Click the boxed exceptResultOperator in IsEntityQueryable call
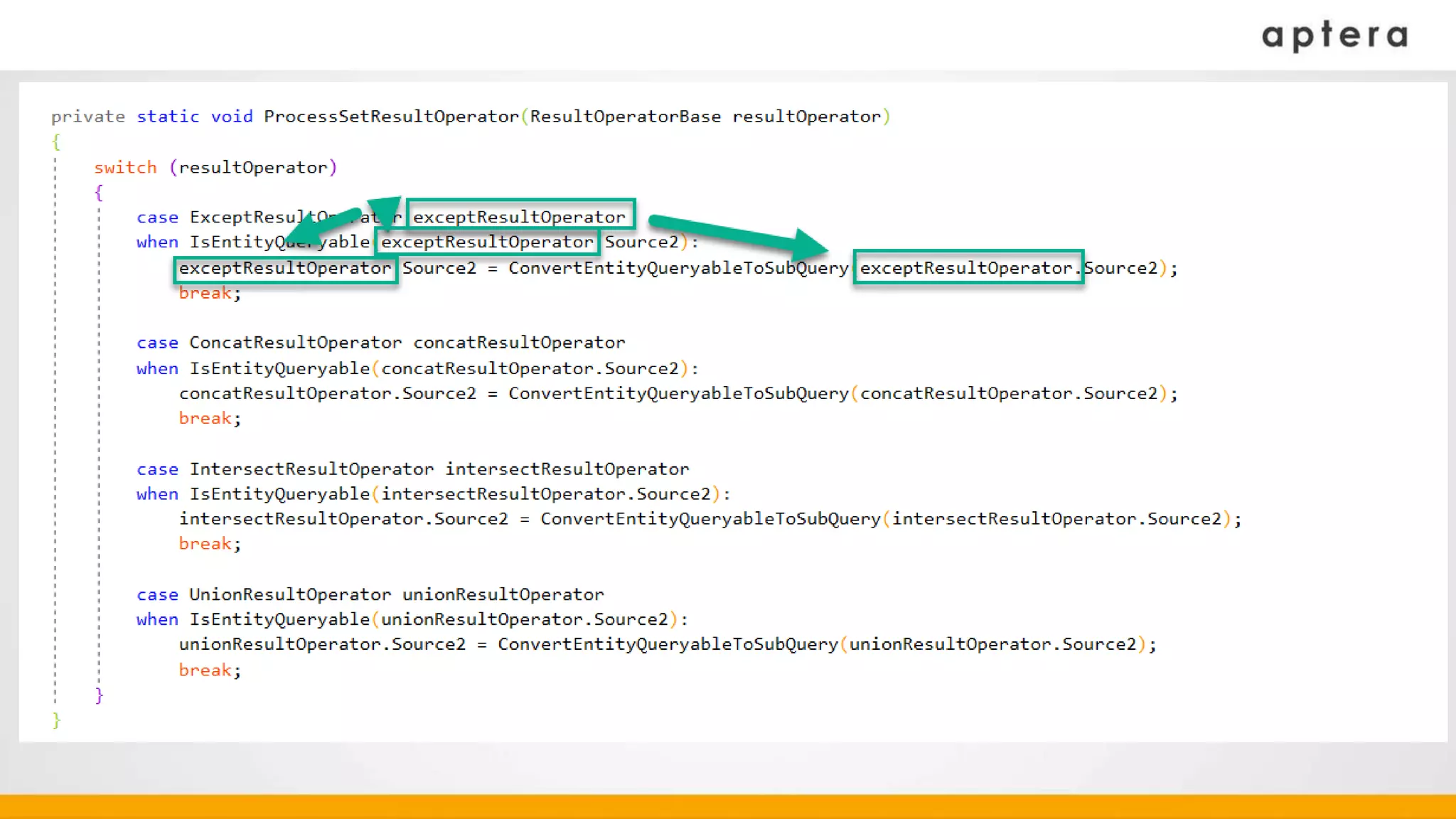This screenshot has height=819, width=1456. click(487, 242)
